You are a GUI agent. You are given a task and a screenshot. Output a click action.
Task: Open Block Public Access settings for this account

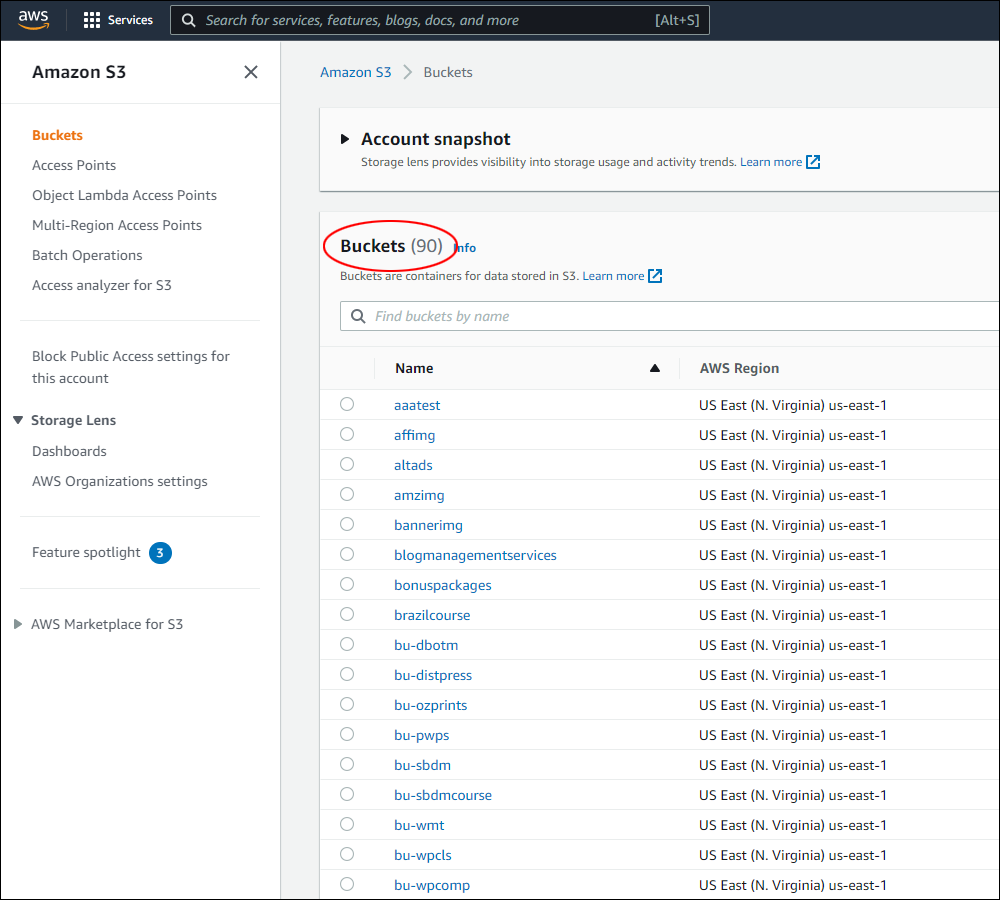(131, 367)
